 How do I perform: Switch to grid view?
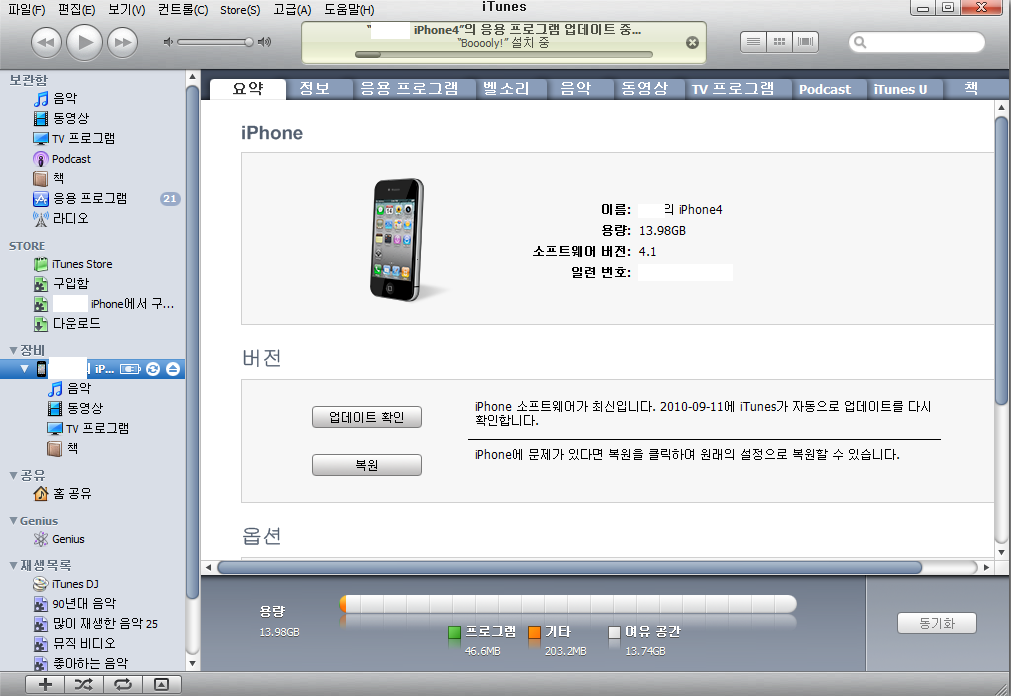779,42
